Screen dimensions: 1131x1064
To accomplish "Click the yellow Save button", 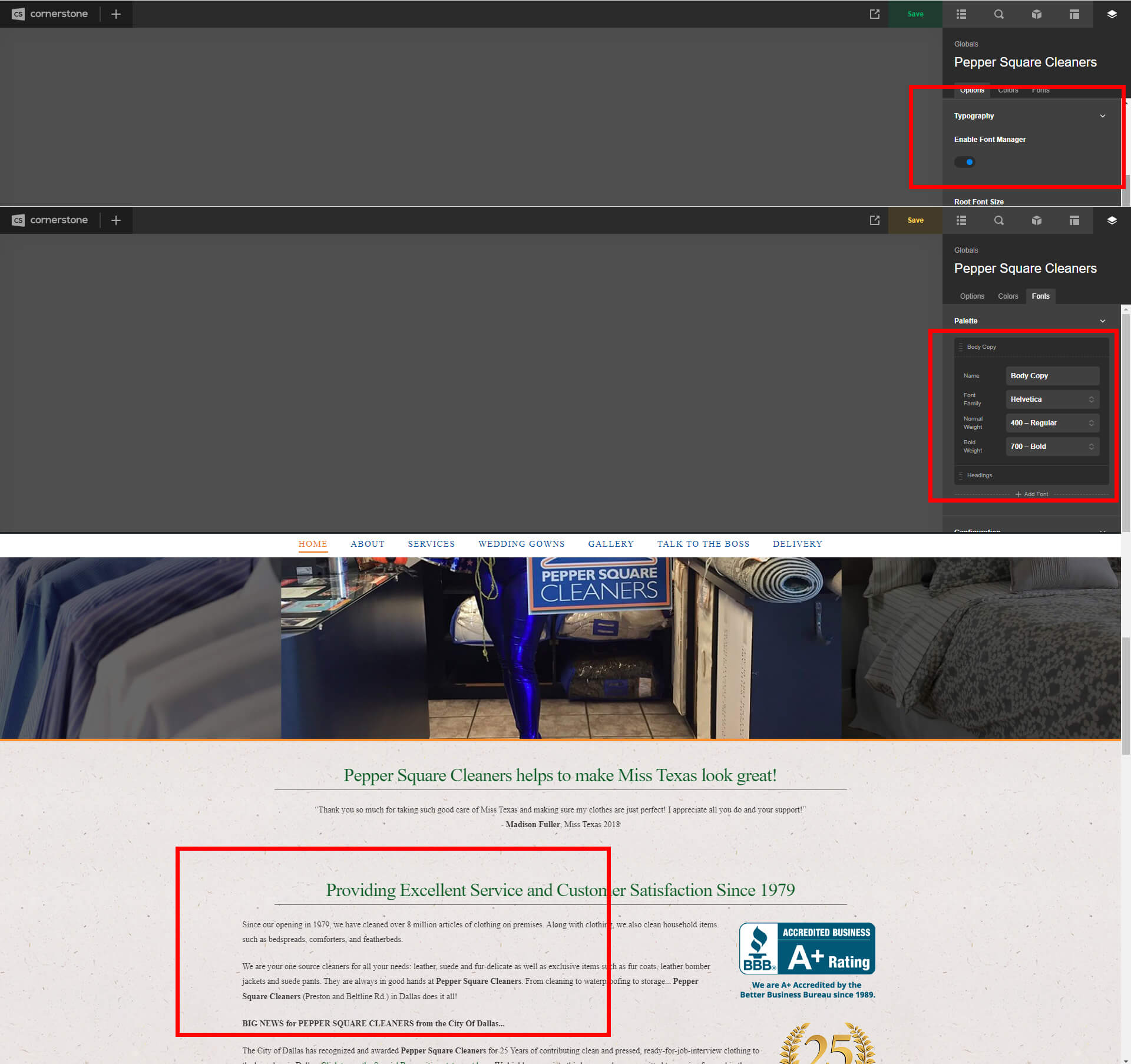I will [x=915, y=220].
